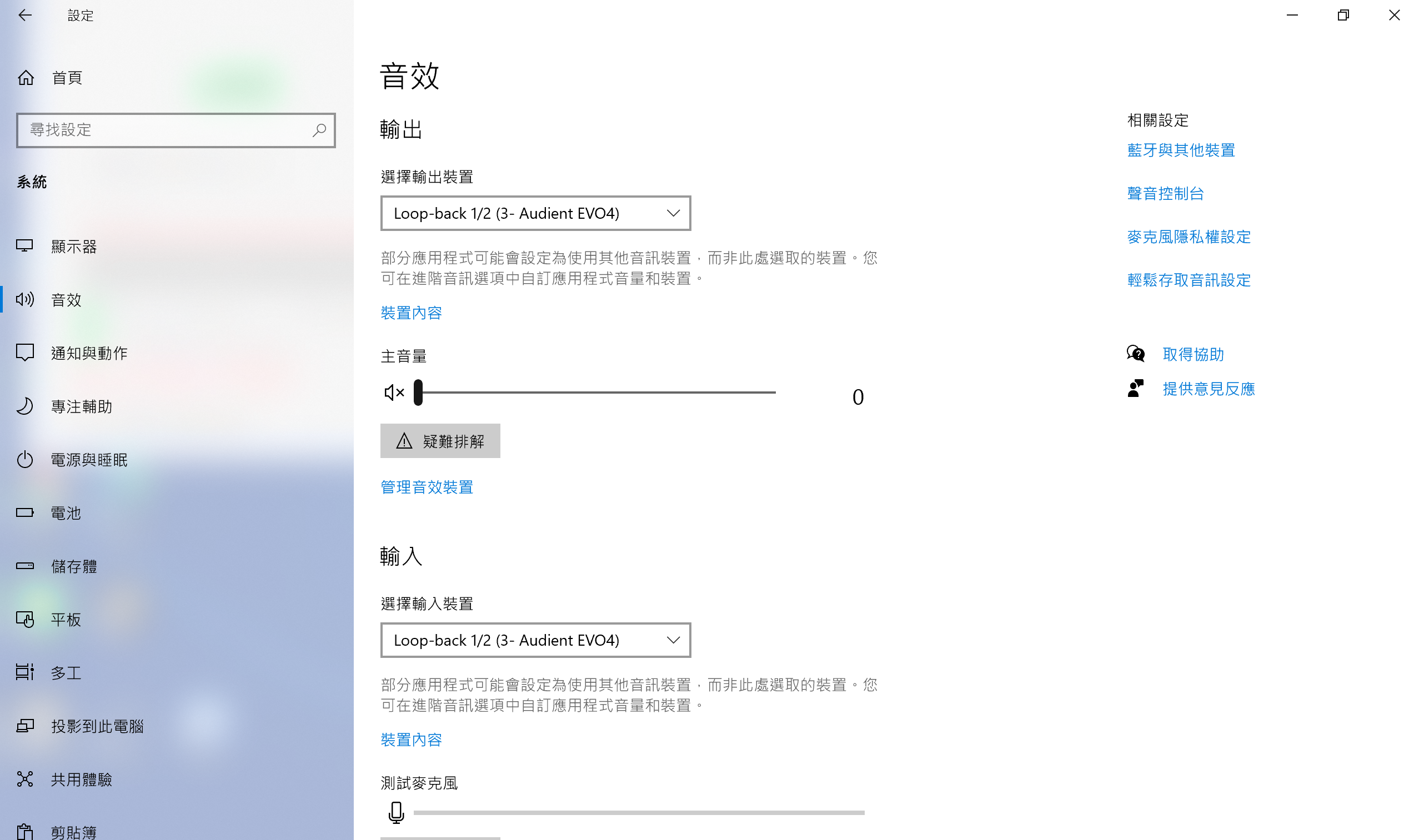The width and height of the screenshot is (1409, 840).
Task: Minimize the 設定 window
Action: point(1292,16)
